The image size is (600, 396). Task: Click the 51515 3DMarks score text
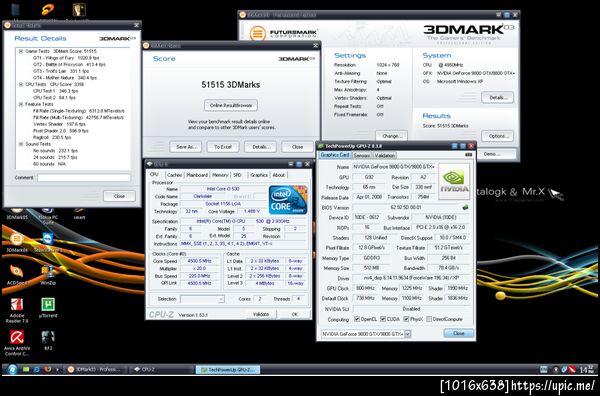pos(231,85)
